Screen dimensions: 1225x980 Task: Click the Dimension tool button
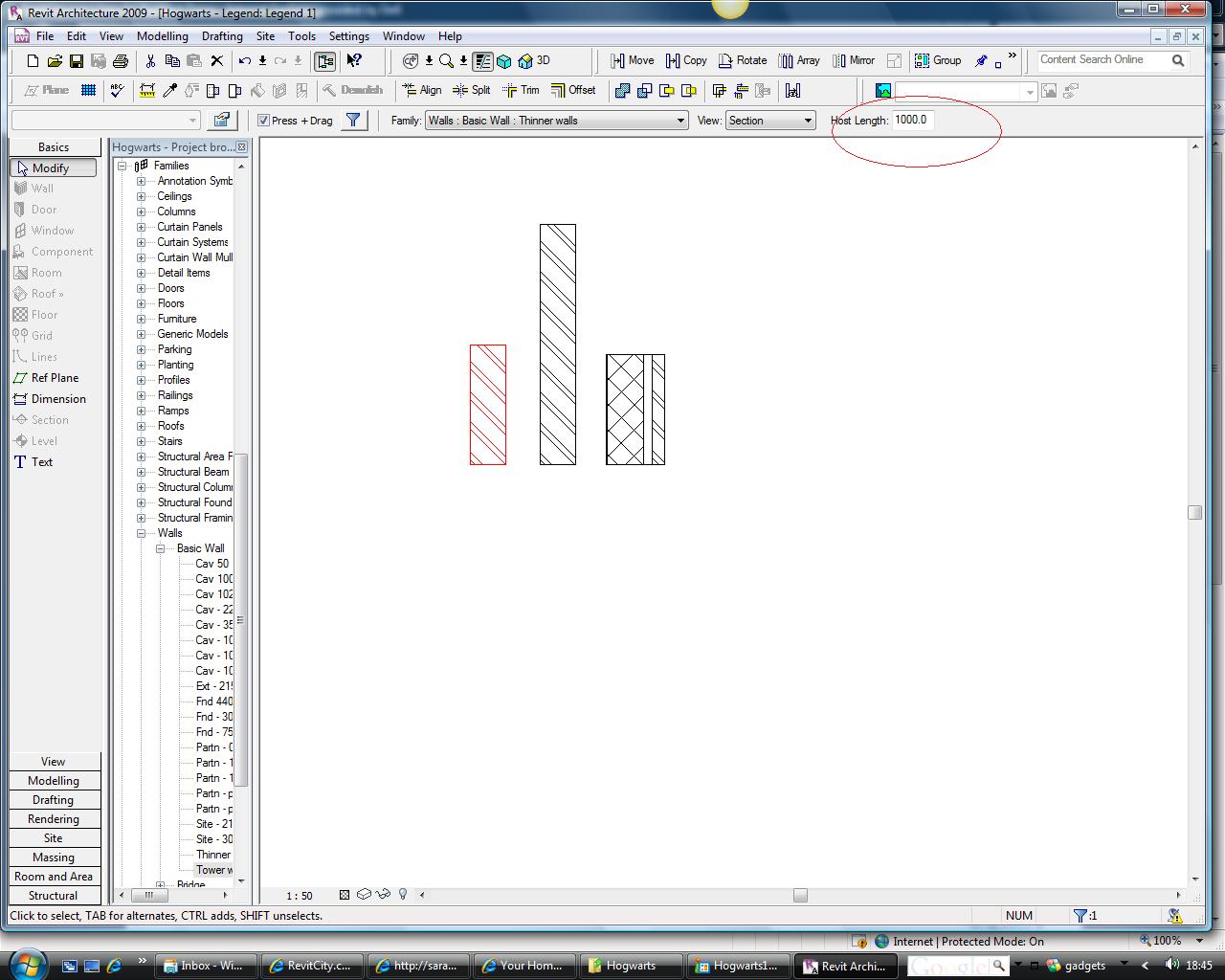click(x=58, y=399)
